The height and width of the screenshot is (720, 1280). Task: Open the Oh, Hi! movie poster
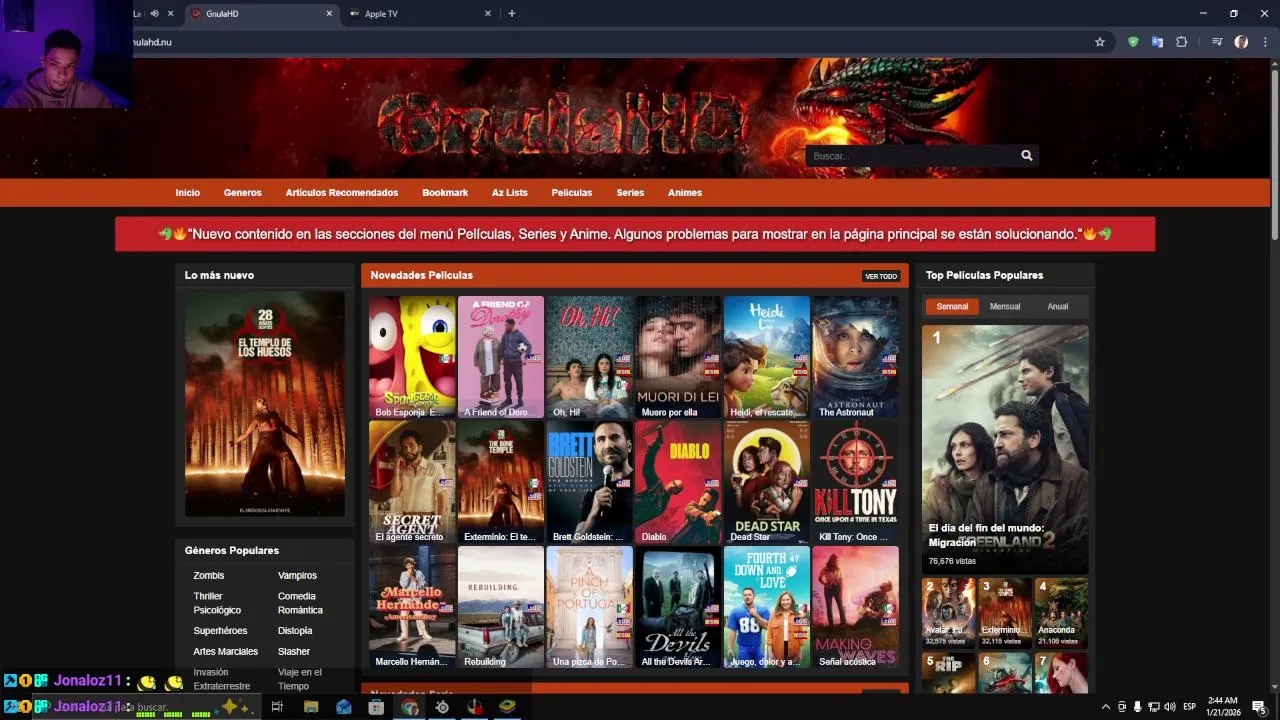(590, 357)
